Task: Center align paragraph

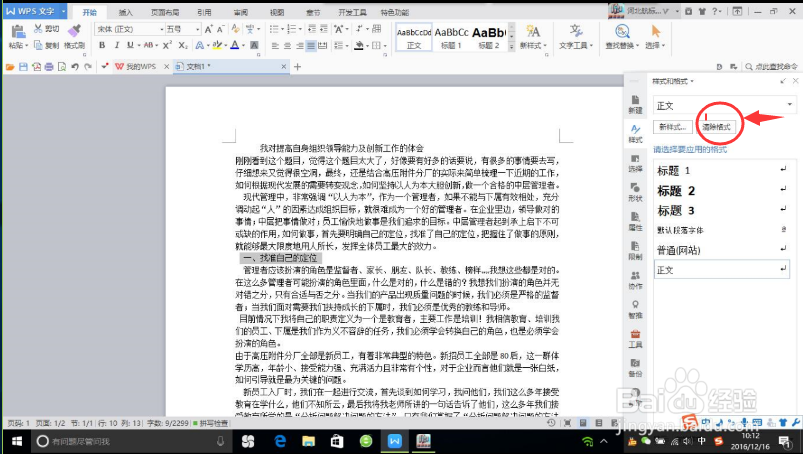Action: (287, 46)
